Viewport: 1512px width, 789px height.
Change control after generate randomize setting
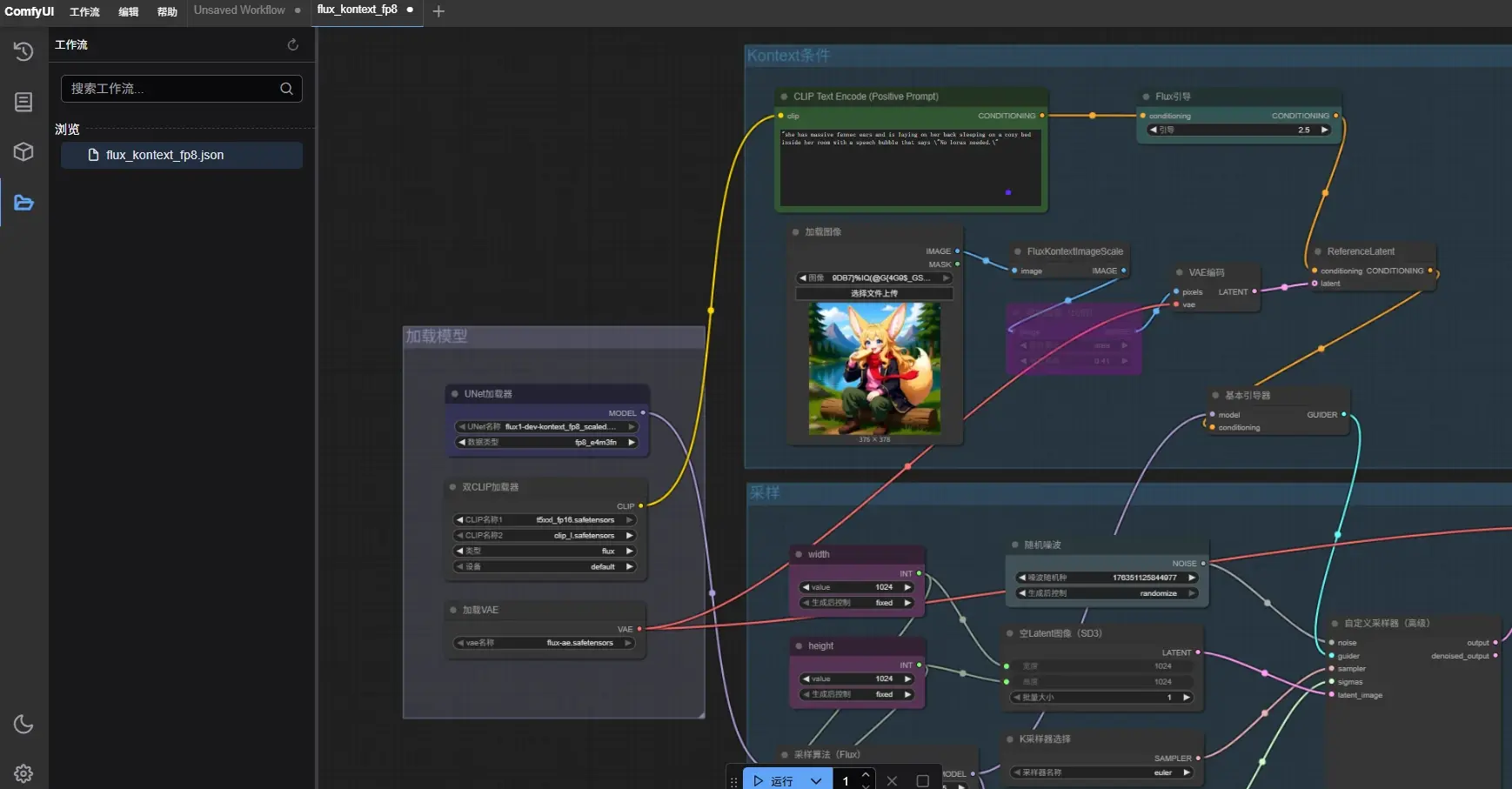click(x=1107, y=593)
